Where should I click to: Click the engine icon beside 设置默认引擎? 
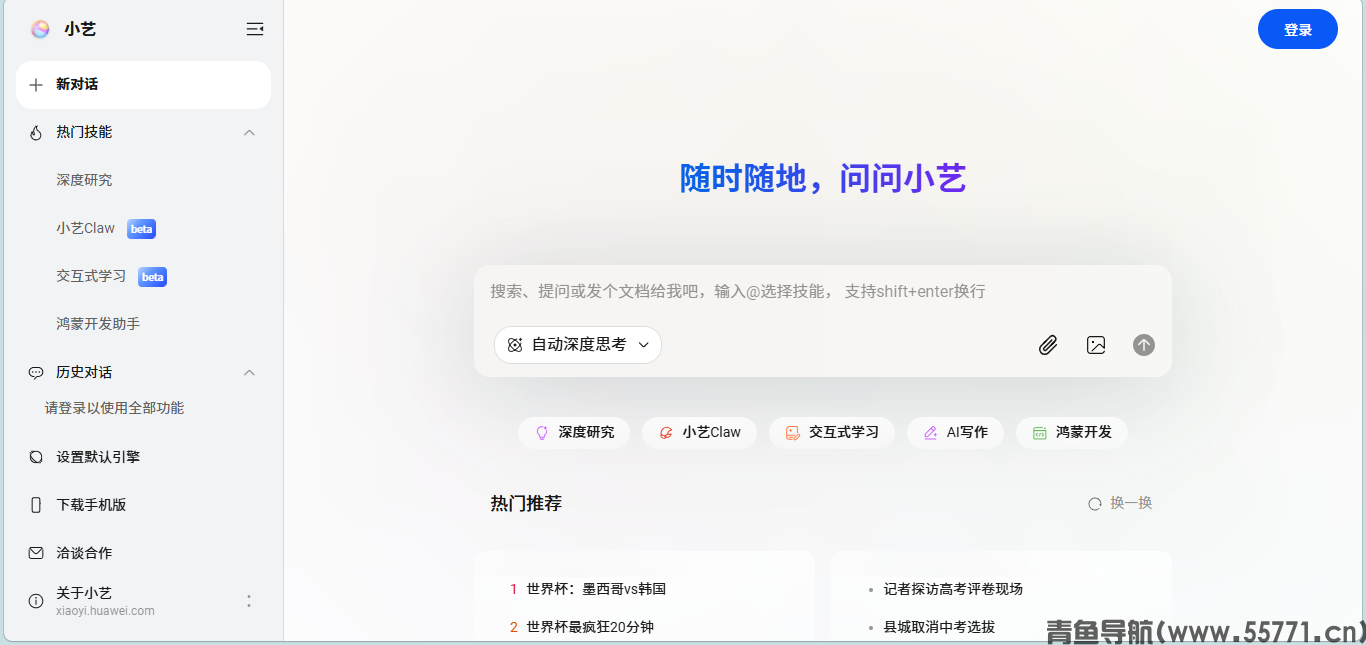pyautogui.click(x=36, y=457)
